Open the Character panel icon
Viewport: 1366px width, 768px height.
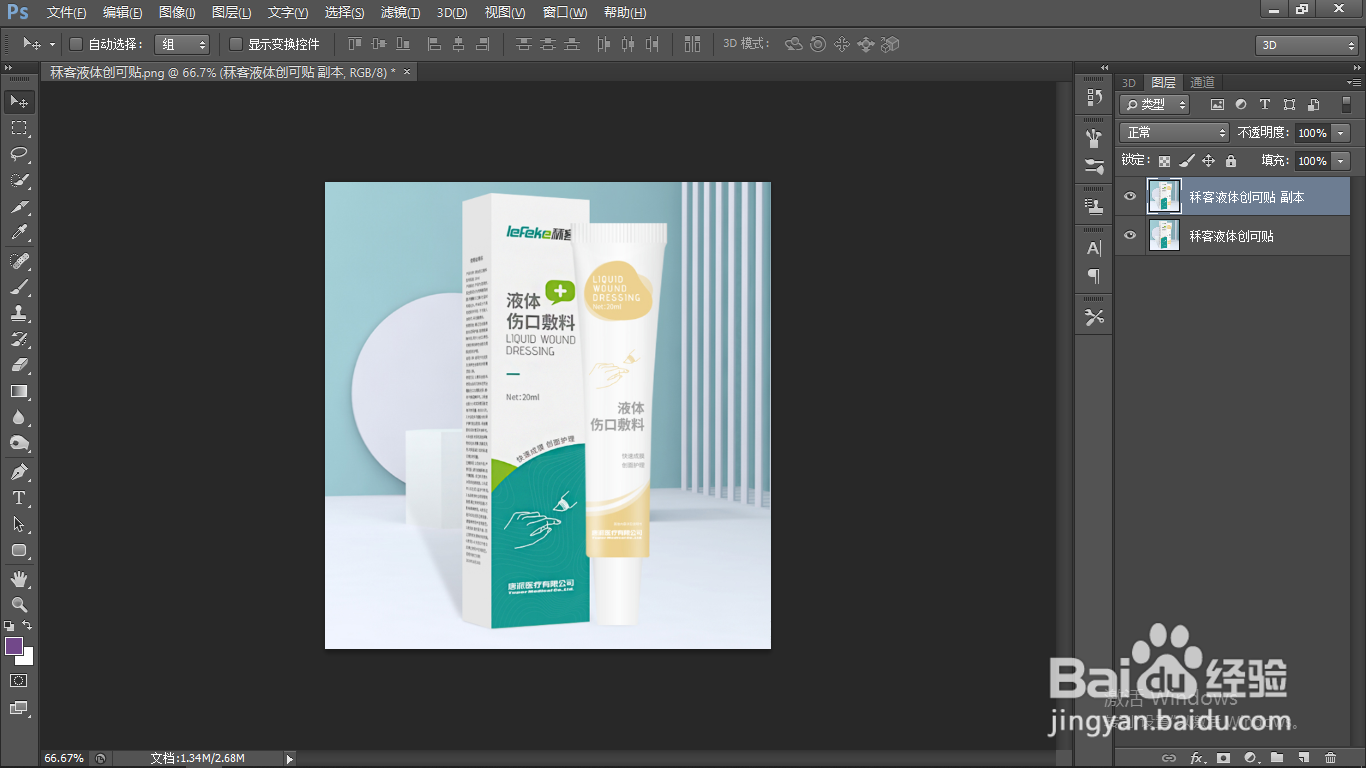(1094, 248)
